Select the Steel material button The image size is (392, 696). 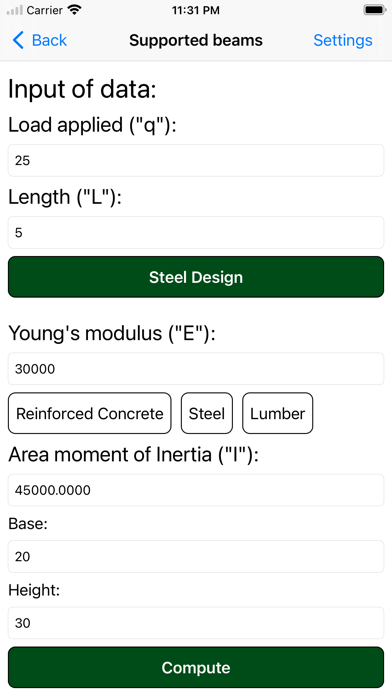207,413
